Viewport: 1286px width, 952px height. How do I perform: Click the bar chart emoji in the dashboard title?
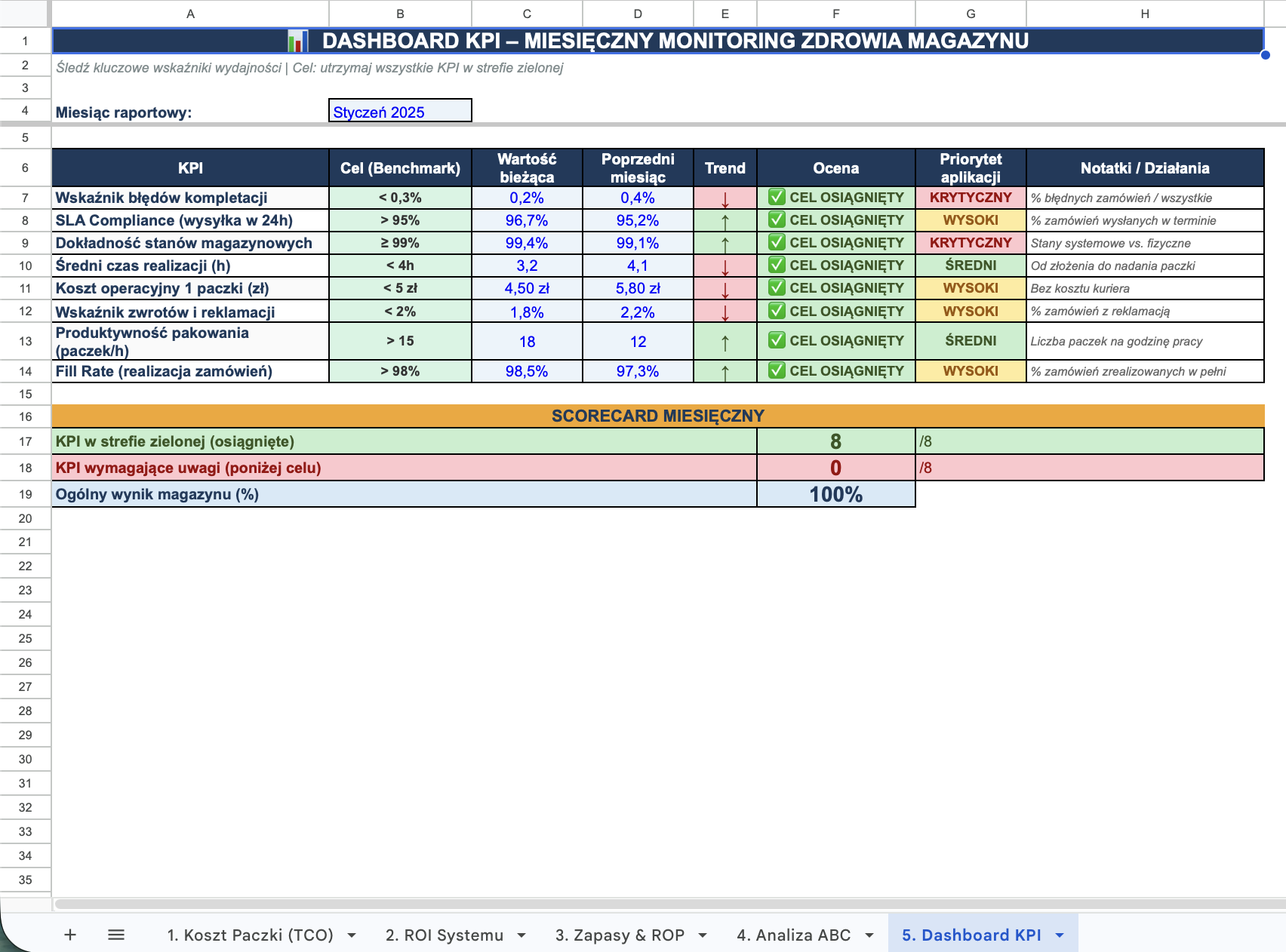coord(299,41)
